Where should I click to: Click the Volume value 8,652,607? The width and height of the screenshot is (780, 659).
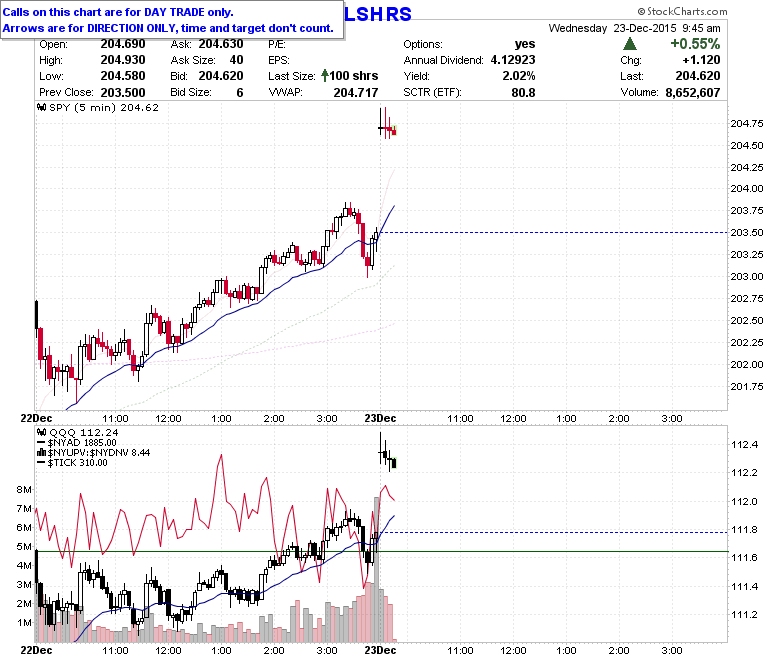[693, 93]
